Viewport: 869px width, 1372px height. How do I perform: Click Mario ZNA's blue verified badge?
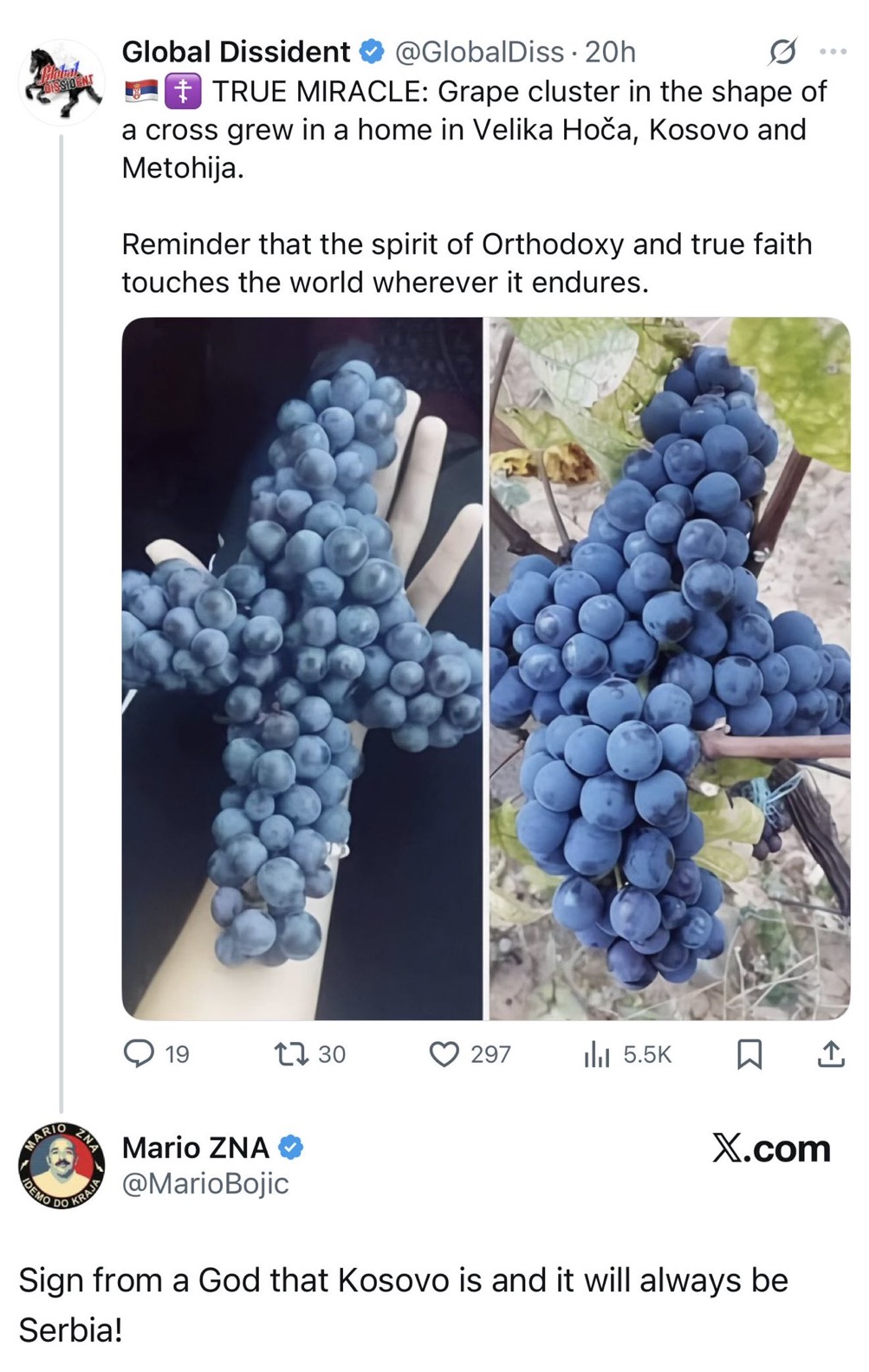(x=290, y=1148)
